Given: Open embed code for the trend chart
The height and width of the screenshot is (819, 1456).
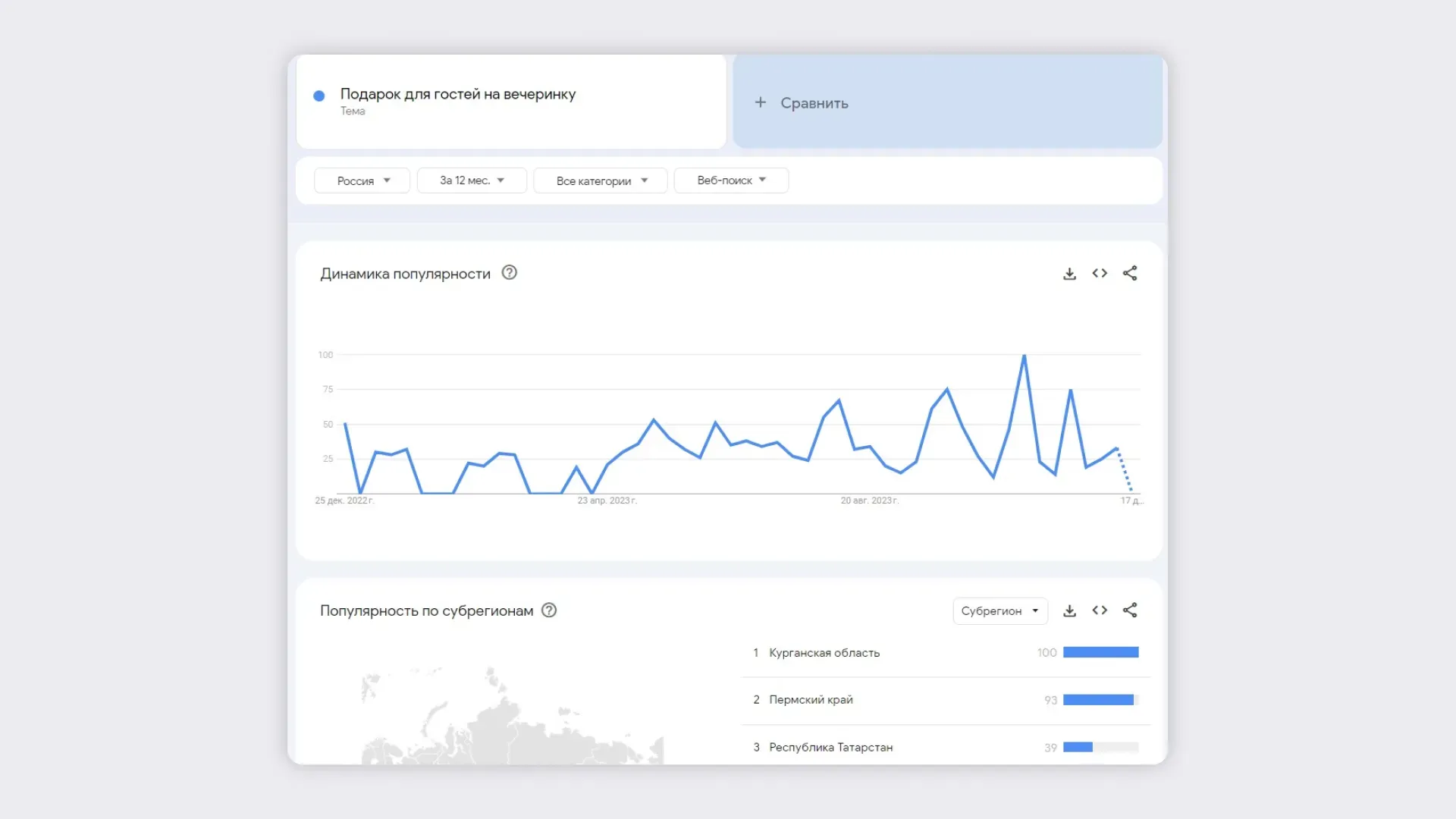Looking at the screenshot, I should 1099,273.
